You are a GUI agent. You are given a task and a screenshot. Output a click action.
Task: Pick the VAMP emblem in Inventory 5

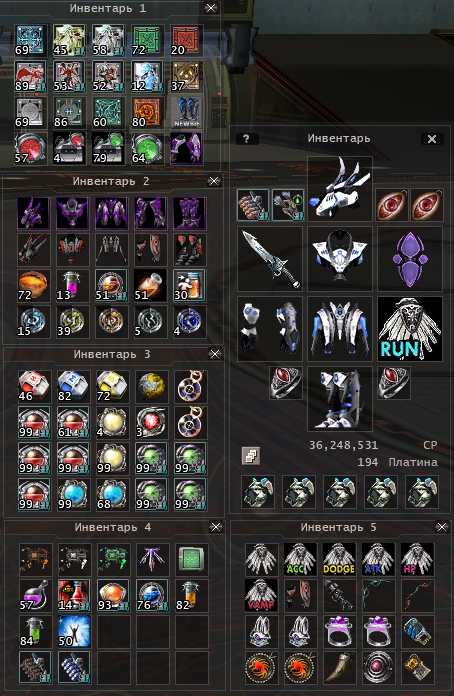(x=261, y=596)
